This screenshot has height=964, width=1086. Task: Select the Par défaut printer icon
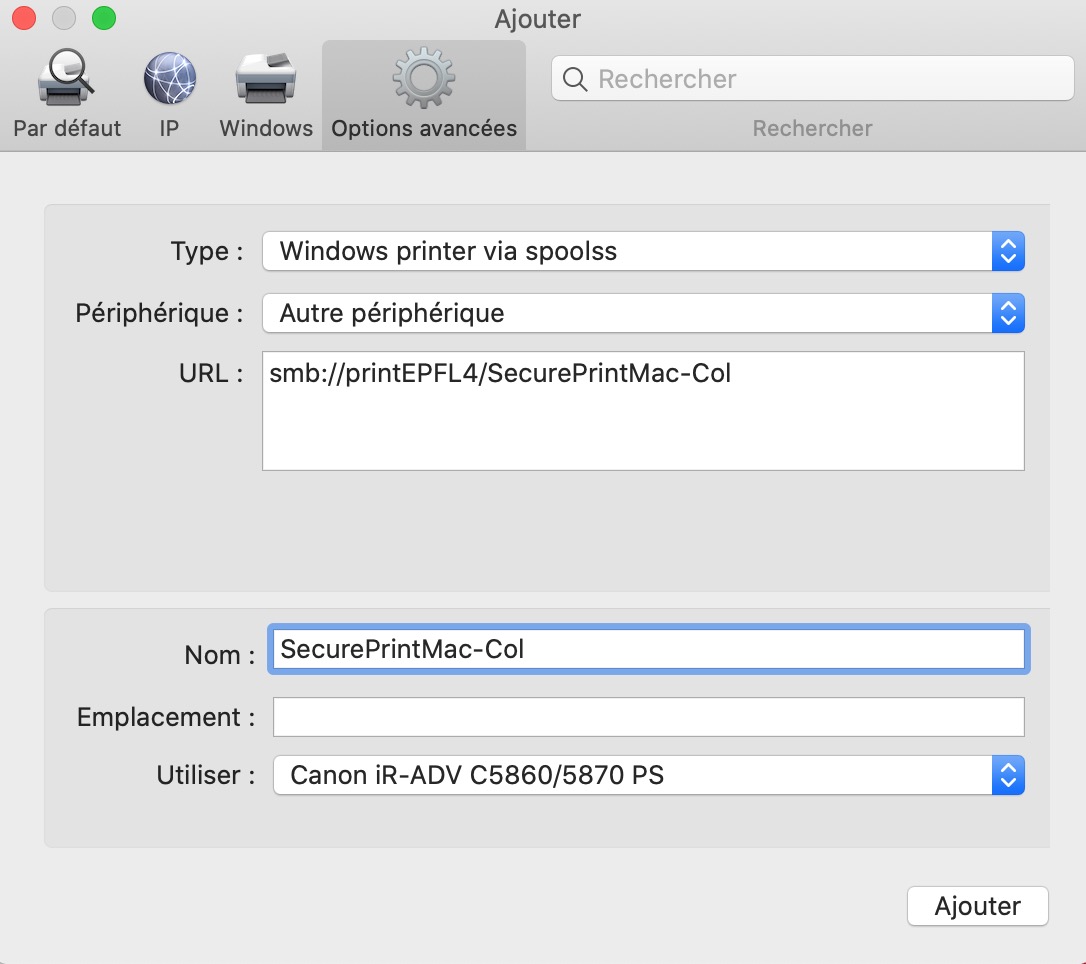coord(66,80)
